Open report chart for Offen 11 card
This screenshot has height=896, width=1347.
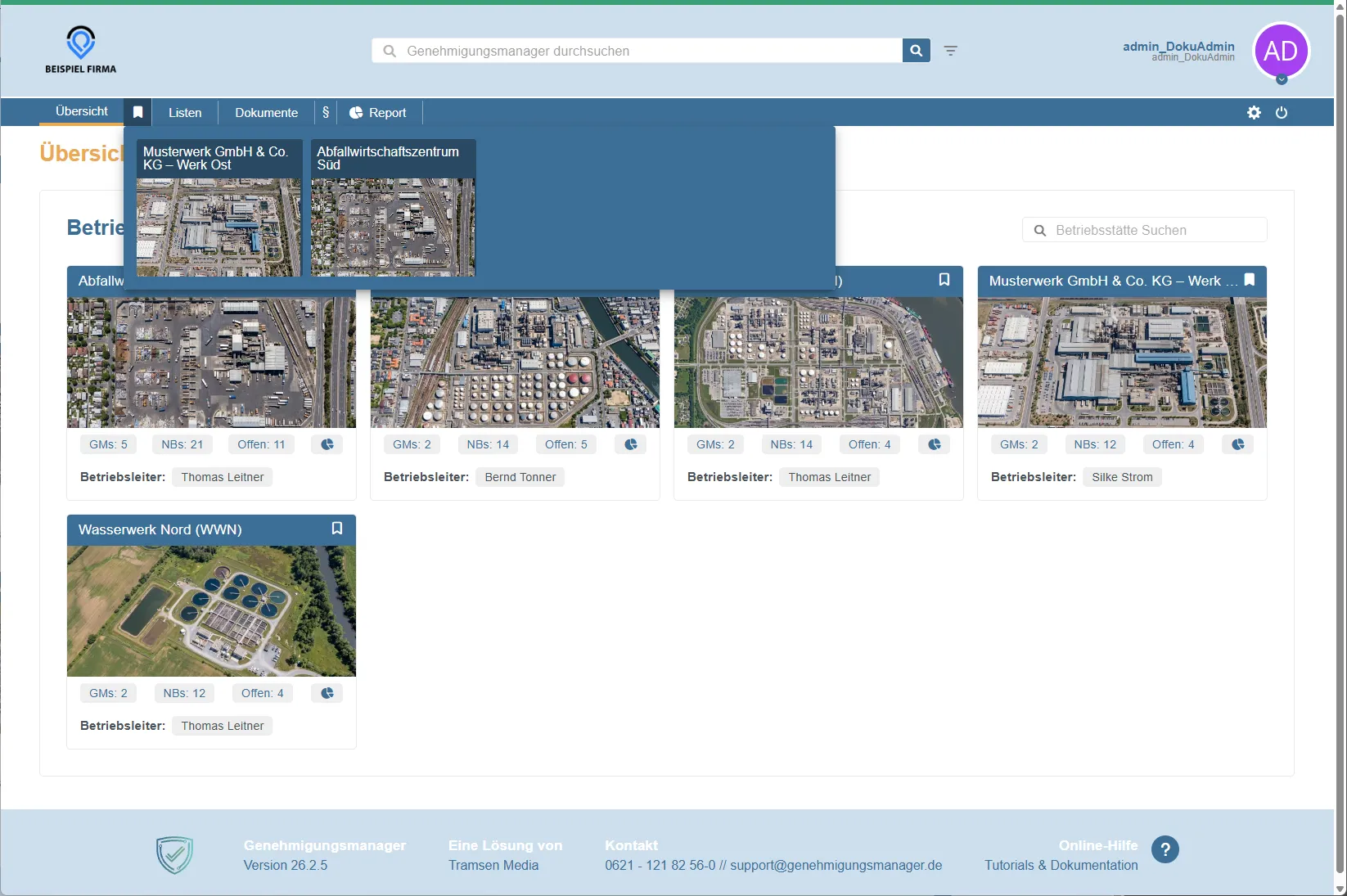[327, 444]
